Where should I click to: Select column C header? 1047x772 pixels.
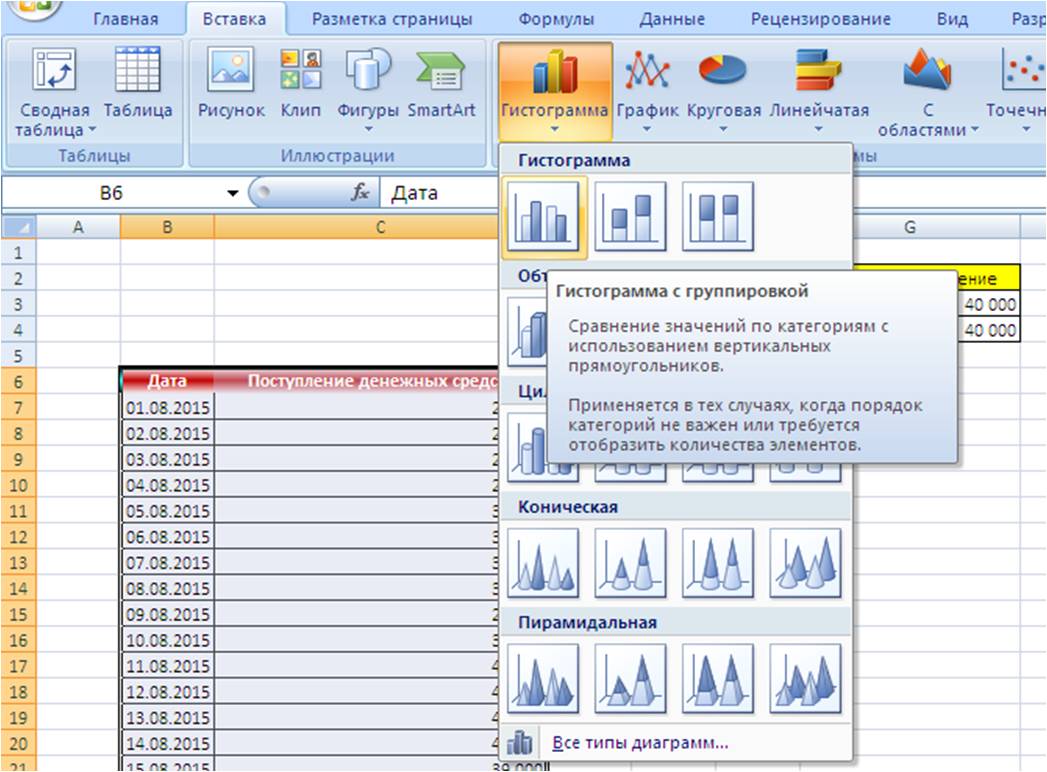coord(380,228)
